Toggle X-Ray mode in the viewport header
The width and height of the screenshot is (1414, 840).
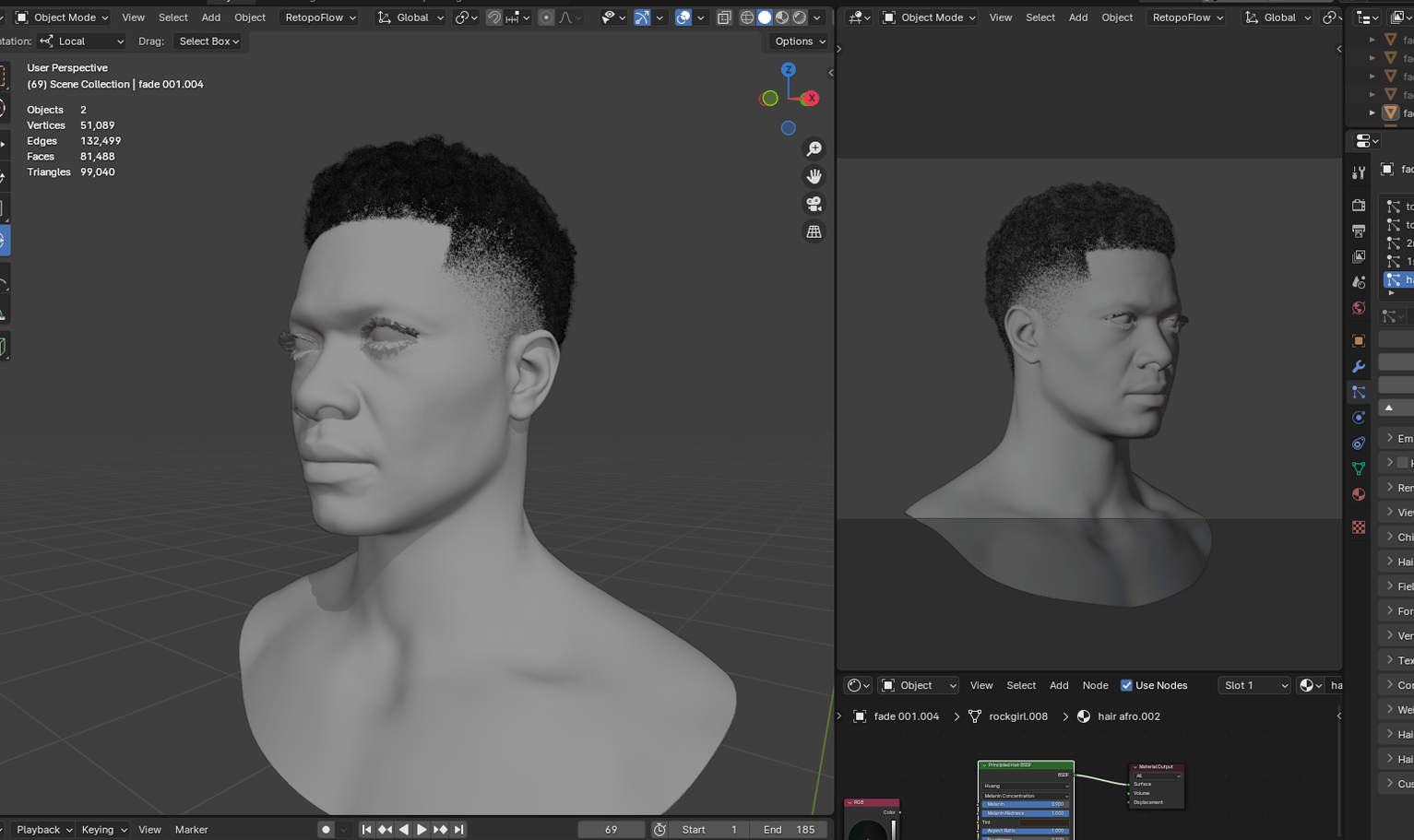(x=725, y=17)
